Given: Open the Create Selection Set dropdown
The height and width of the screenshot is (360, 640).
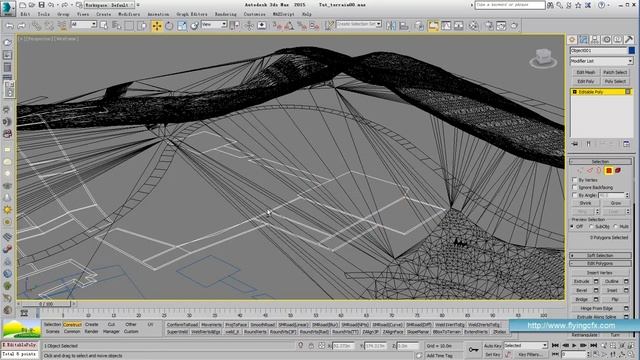Looking at the screenshot, I should click(359, 24).
